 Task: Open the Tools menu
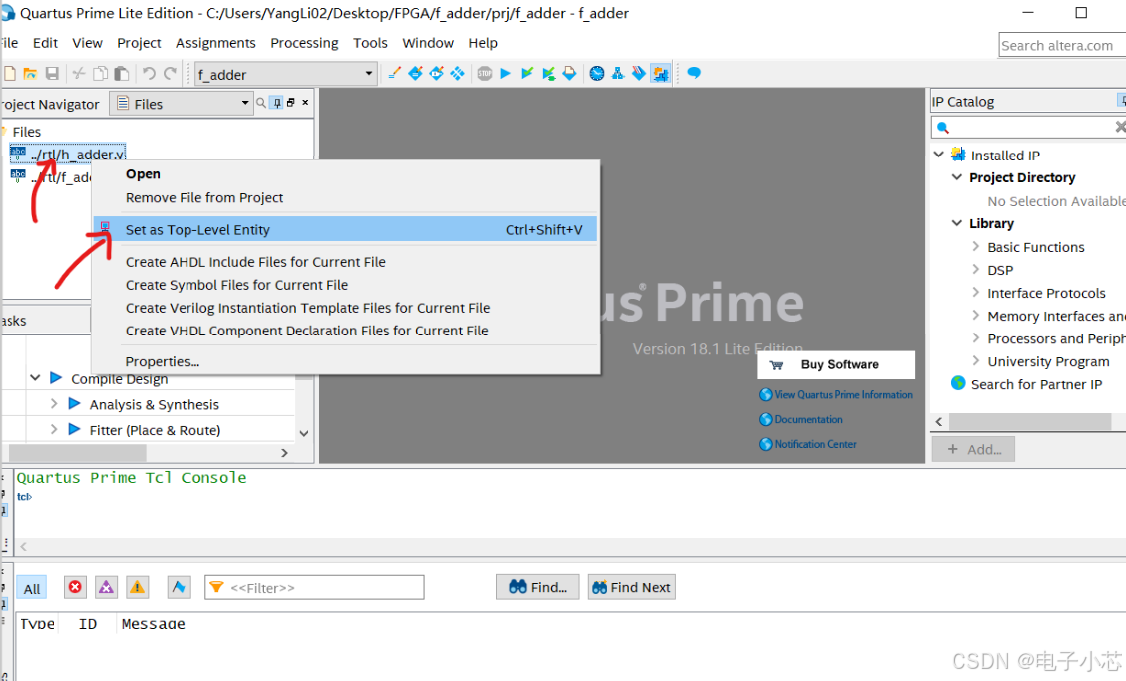(370, 43)
